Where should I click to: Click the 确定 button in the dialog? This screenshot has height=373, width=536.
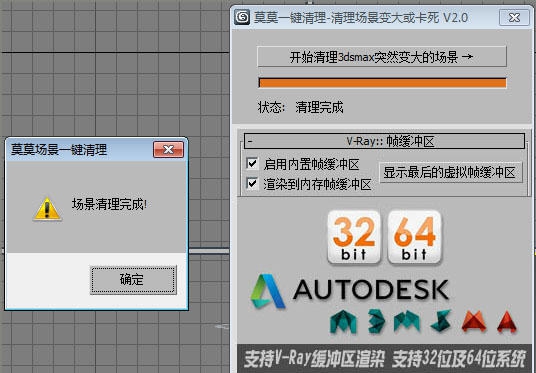pyautogui.click(x=133, y=280)
